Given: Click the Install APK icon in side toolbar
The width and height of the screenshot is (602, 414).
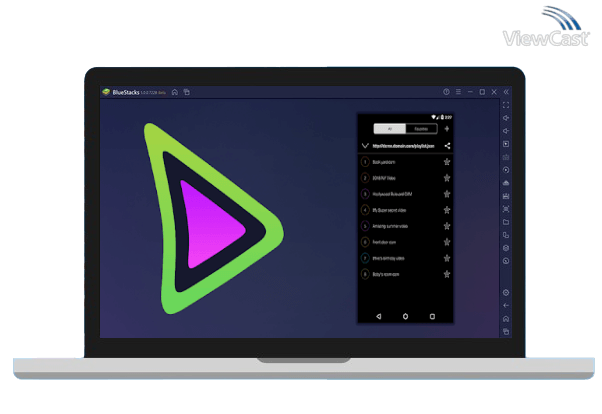Looking at the screenshot, I should coord(506,183).
